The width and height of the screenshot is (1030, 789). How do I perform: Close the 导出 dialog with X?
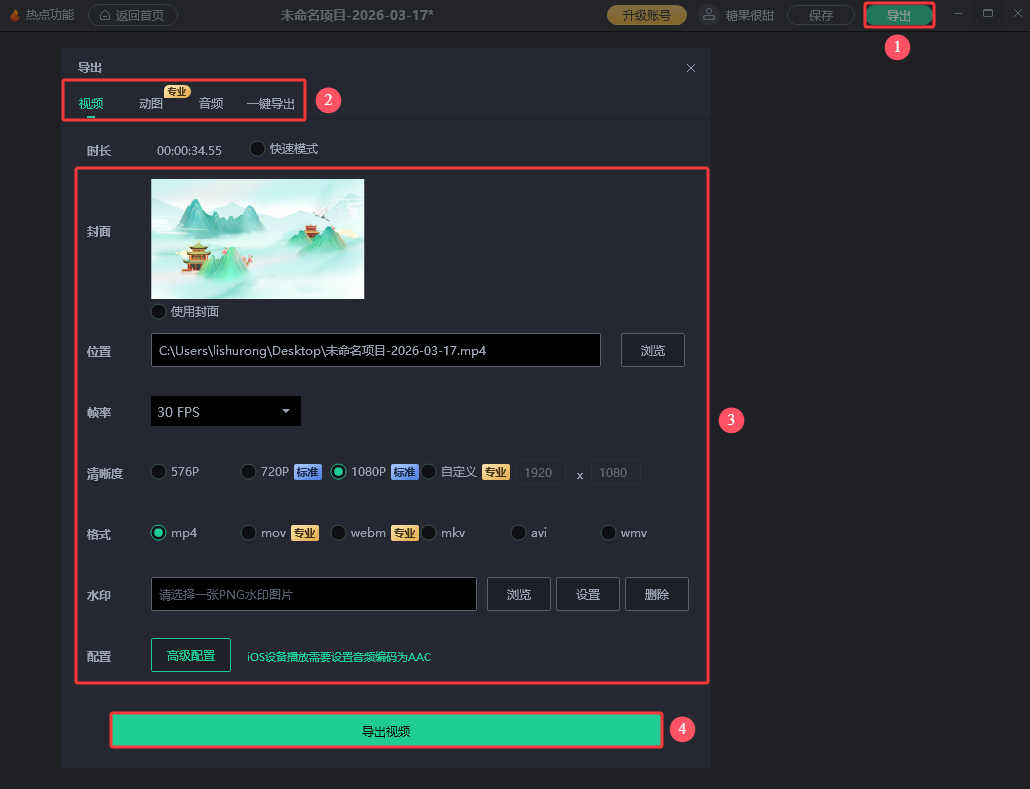click(690, 68)
